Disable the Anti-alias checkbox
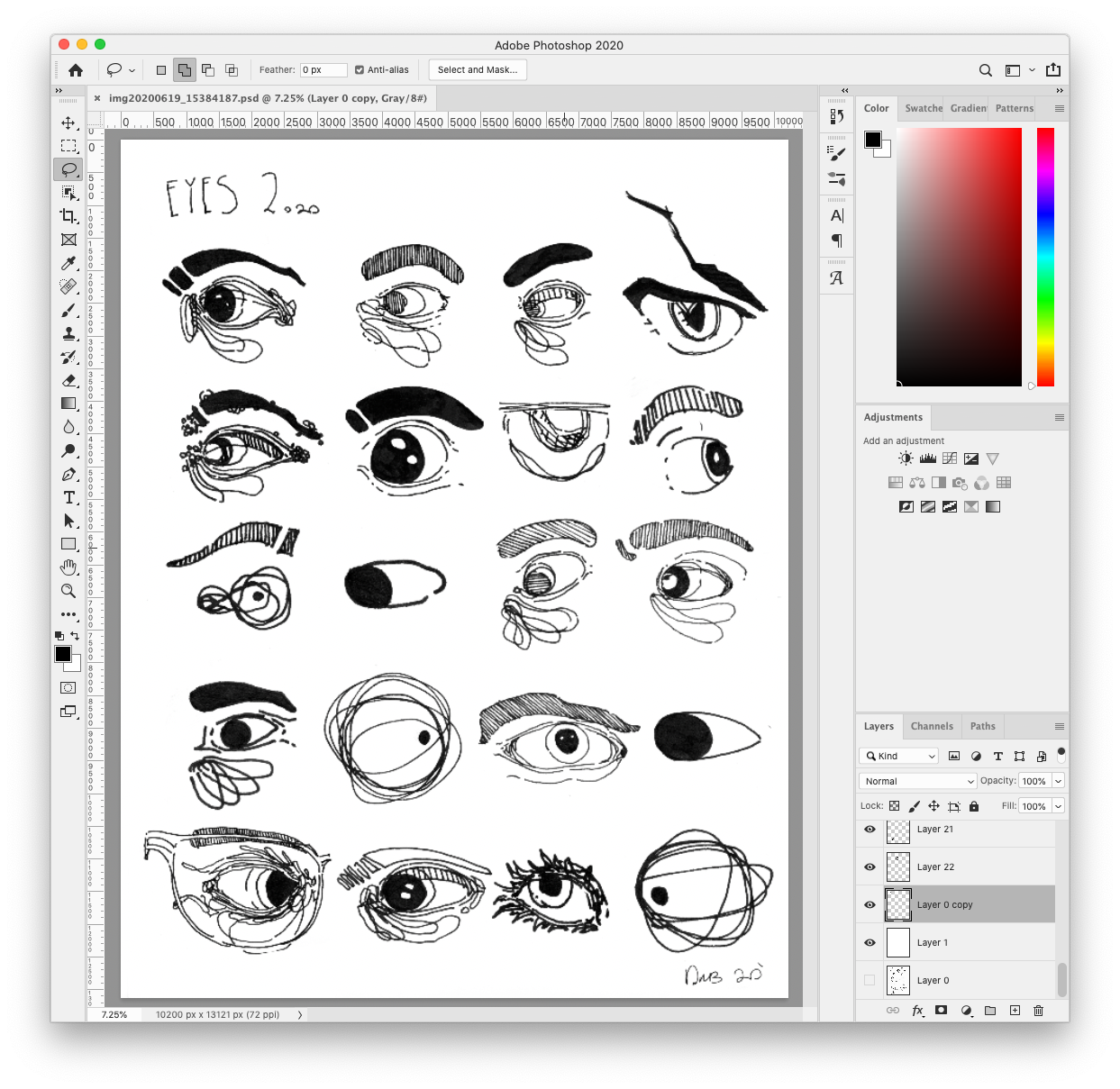The width and height of the screenshot is (1120, 1089). 360,69
